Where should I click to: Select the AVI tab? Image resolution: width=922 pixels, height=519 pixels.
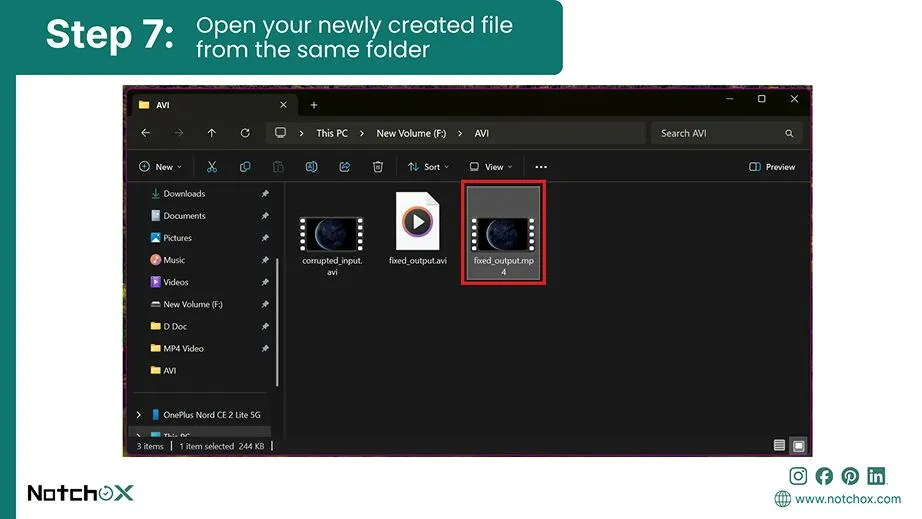click(x=213, y=105)
